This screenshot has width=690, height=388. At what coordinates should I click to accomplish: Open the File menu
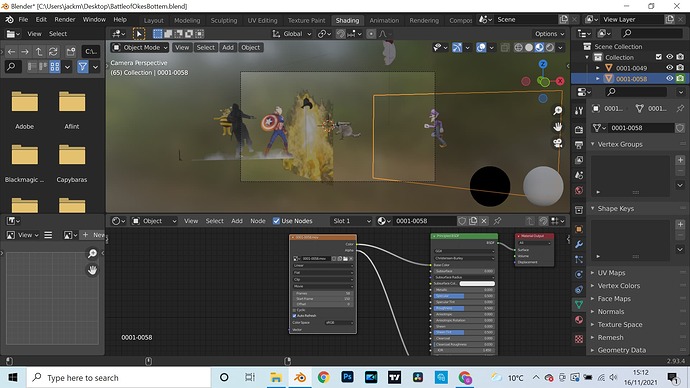coord(23,20)
